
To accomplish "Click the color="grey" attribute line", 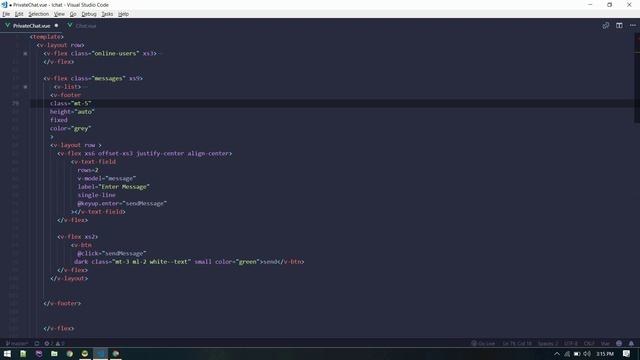I will pos(71,129).
